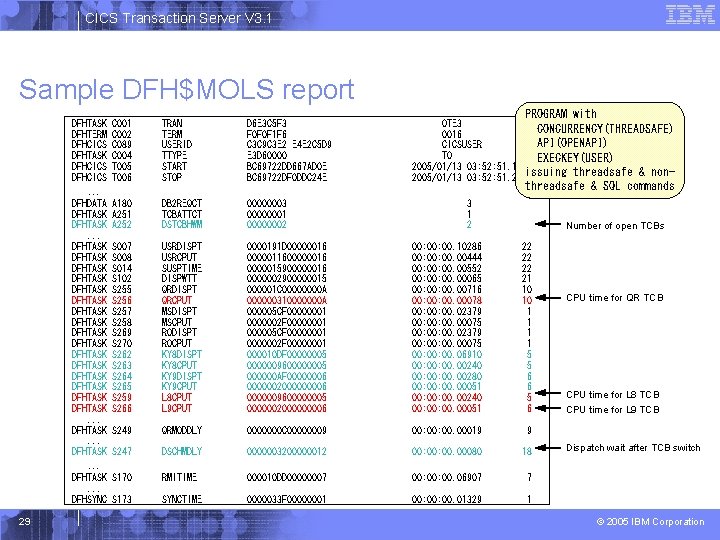The width and height of the screenshot is (720, 540).
Task: Click the 'KY8DISPT' field name
Action: pos(182,354)
